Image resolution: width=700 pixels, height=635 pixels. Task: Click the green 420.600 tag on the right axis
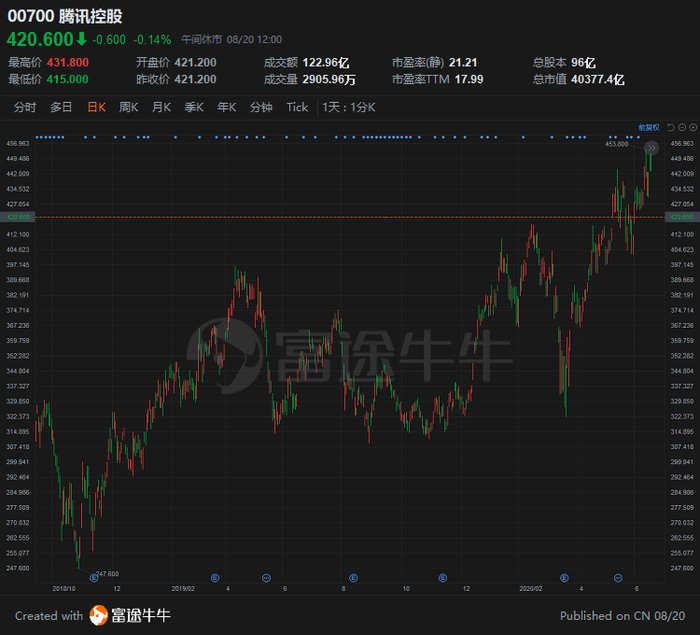682,217
